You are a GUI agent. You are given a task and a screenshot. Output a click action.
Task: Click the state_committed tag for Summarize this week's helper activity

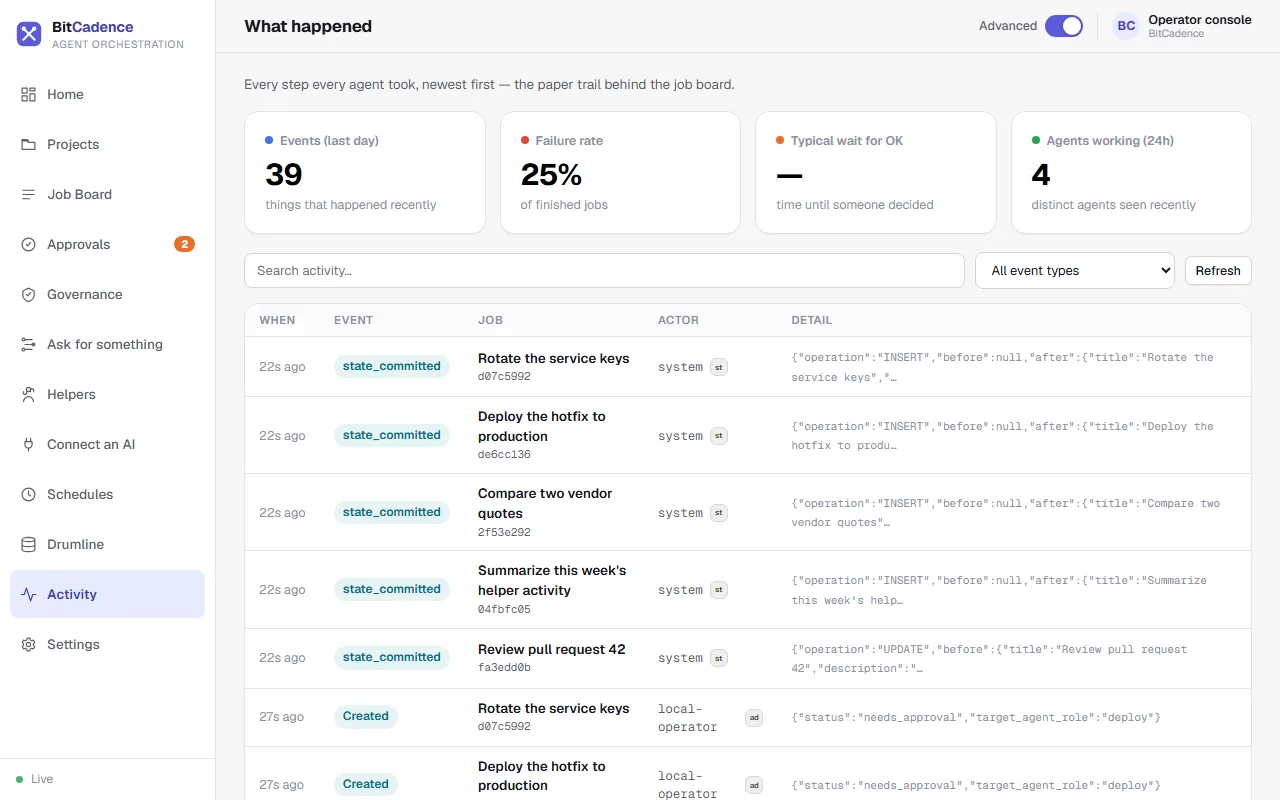coord(392,589)
